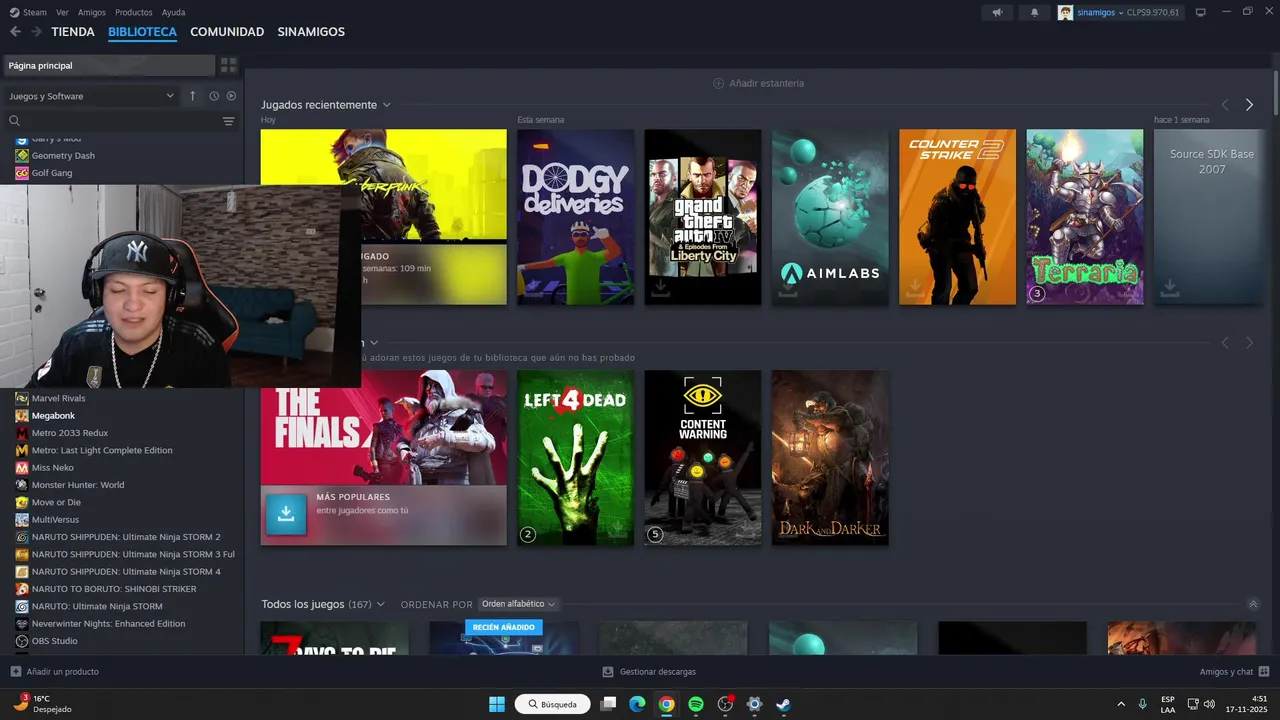Click Añadir un producto at bottom left
Screen dimensions: 1280x720
[55, 672]
